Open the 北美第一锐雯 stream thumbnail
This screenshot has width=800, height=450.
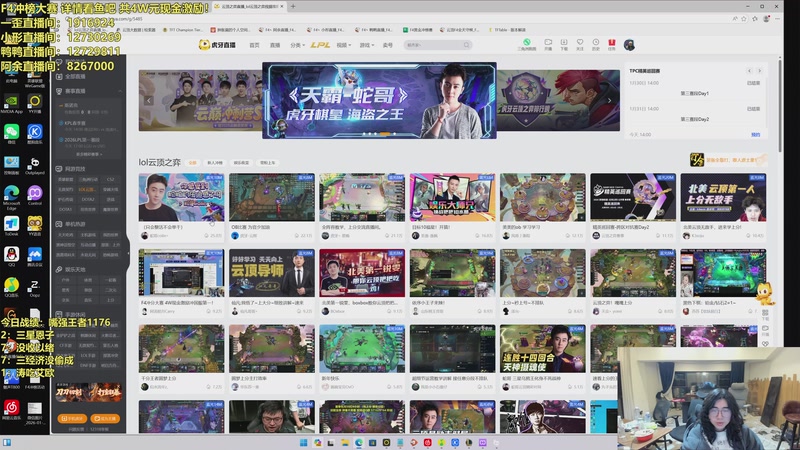[362, 273]
